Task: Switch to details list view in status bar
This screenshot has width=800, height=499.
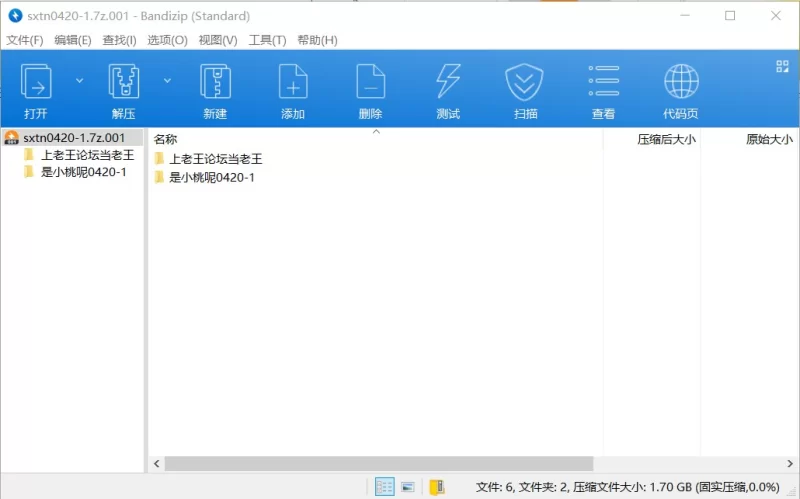Action: [384, 487]
